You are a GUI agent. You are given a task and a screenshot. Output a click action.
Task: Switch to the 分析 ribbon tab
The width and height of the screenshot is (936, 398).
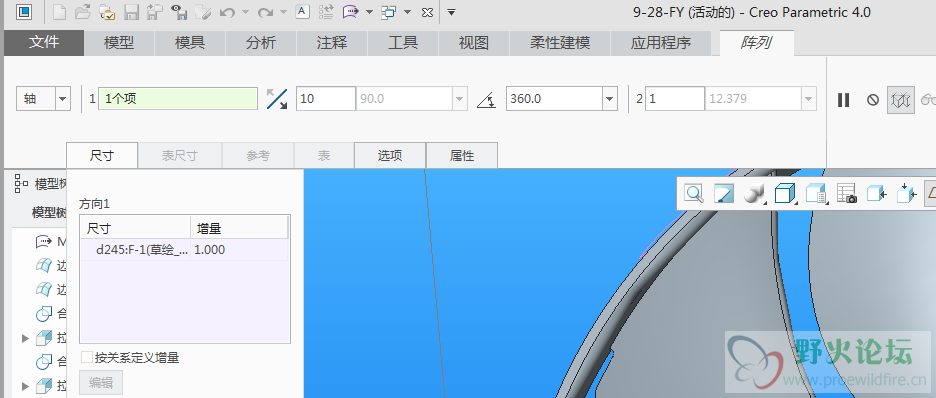pos(261,43)
